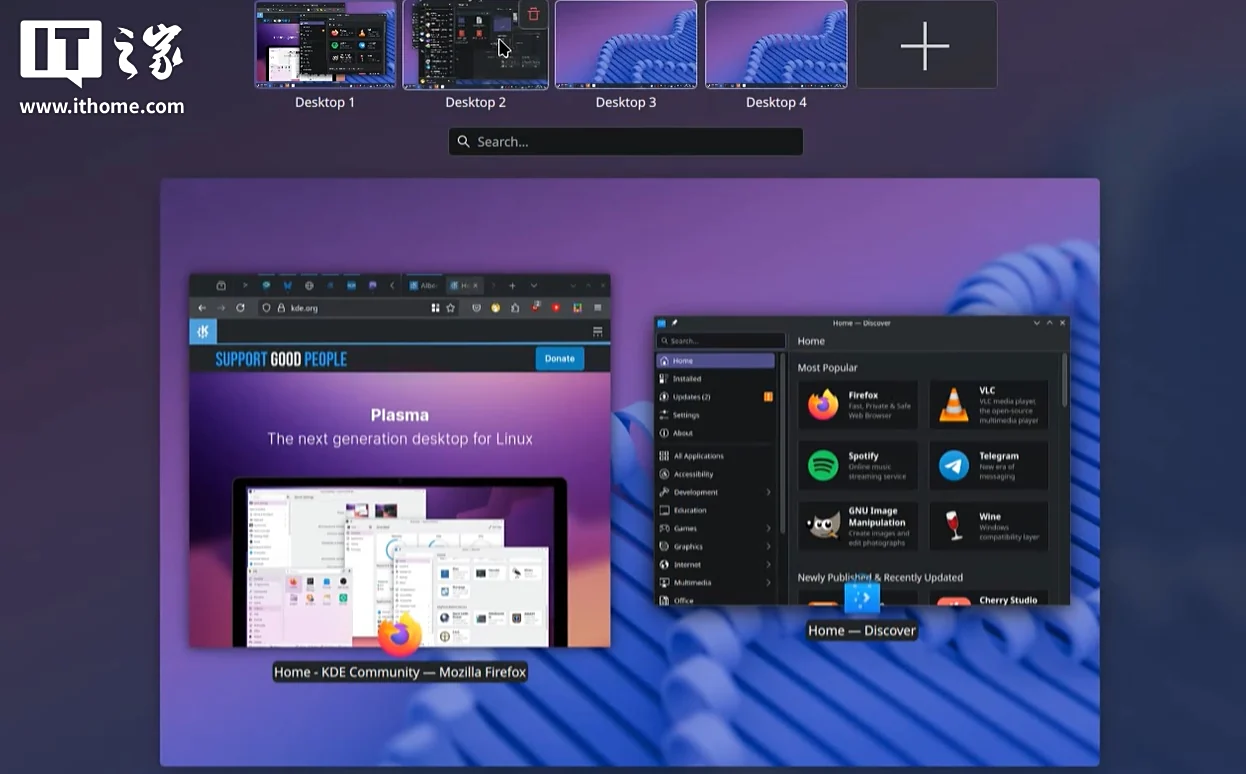Choose Telegram from Most Popular
The width and height of the screenshot is (1246, 774).
point(988,466)
